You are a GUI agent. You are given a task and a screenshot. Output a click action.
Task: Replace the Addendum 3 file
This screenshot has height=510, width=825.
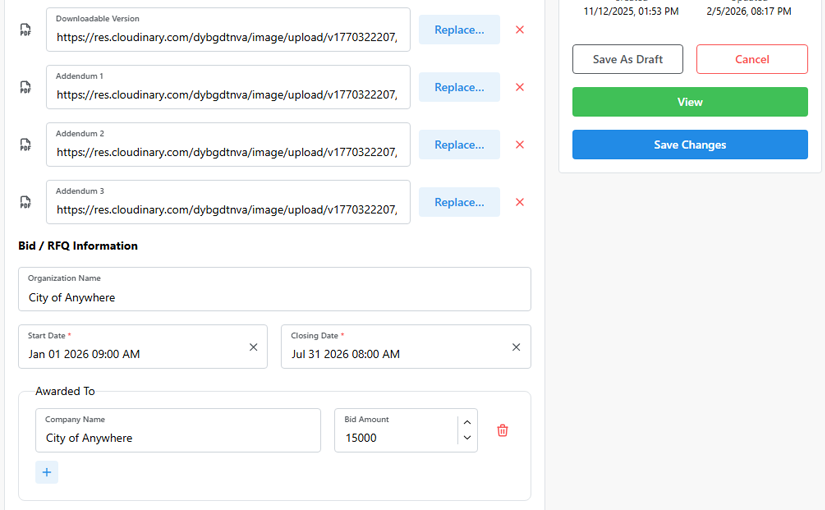(459, 202)
